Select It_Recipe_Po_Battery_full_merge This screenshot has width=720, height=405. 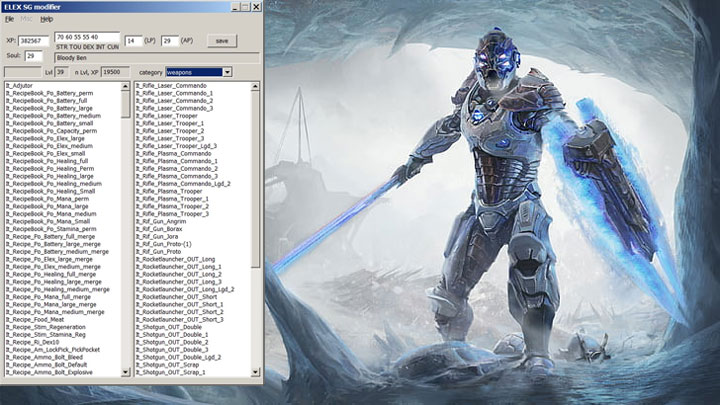point(51,236)
